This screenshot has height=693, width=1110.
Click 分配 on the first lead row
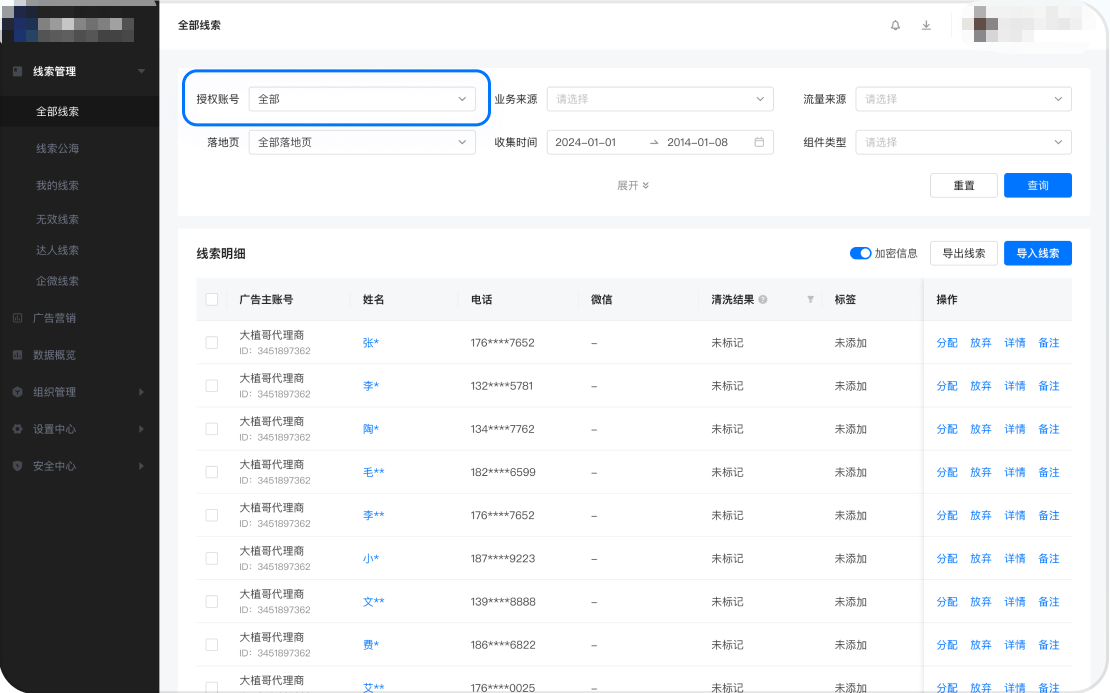click(x=946, y=342)
